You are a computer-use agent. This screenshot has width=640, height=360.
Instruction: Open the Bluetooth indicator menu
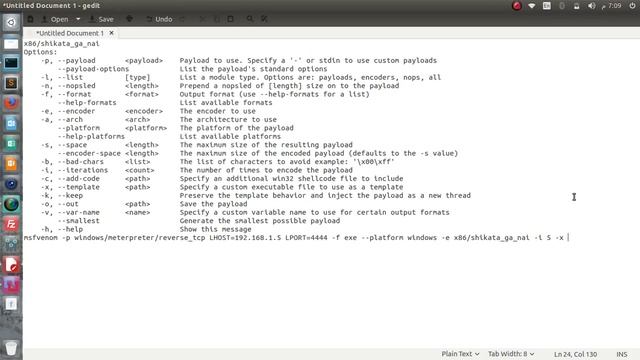pos(562,6)
